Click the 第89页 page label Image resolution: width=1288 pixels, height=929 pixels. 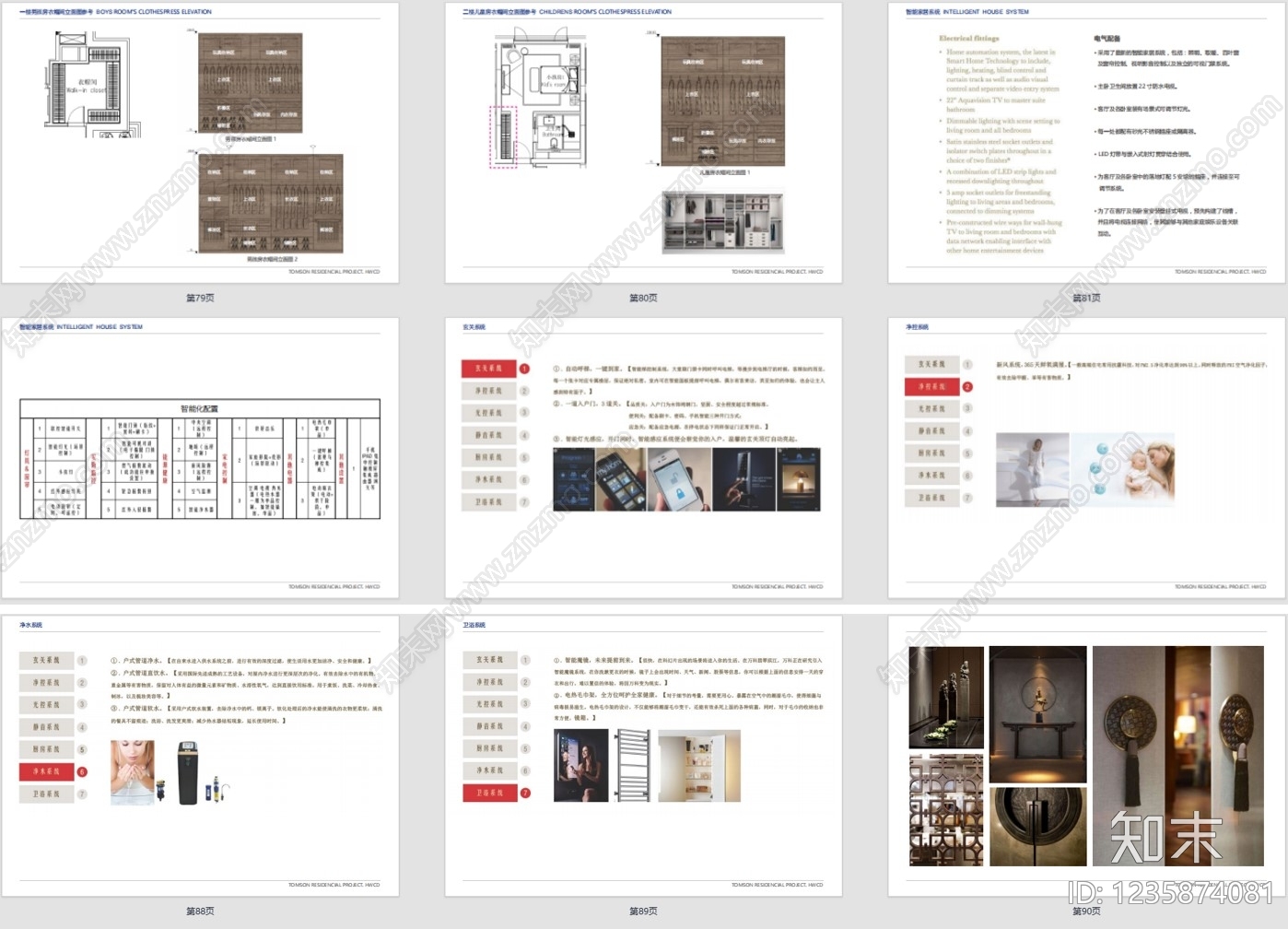point(643,911)
